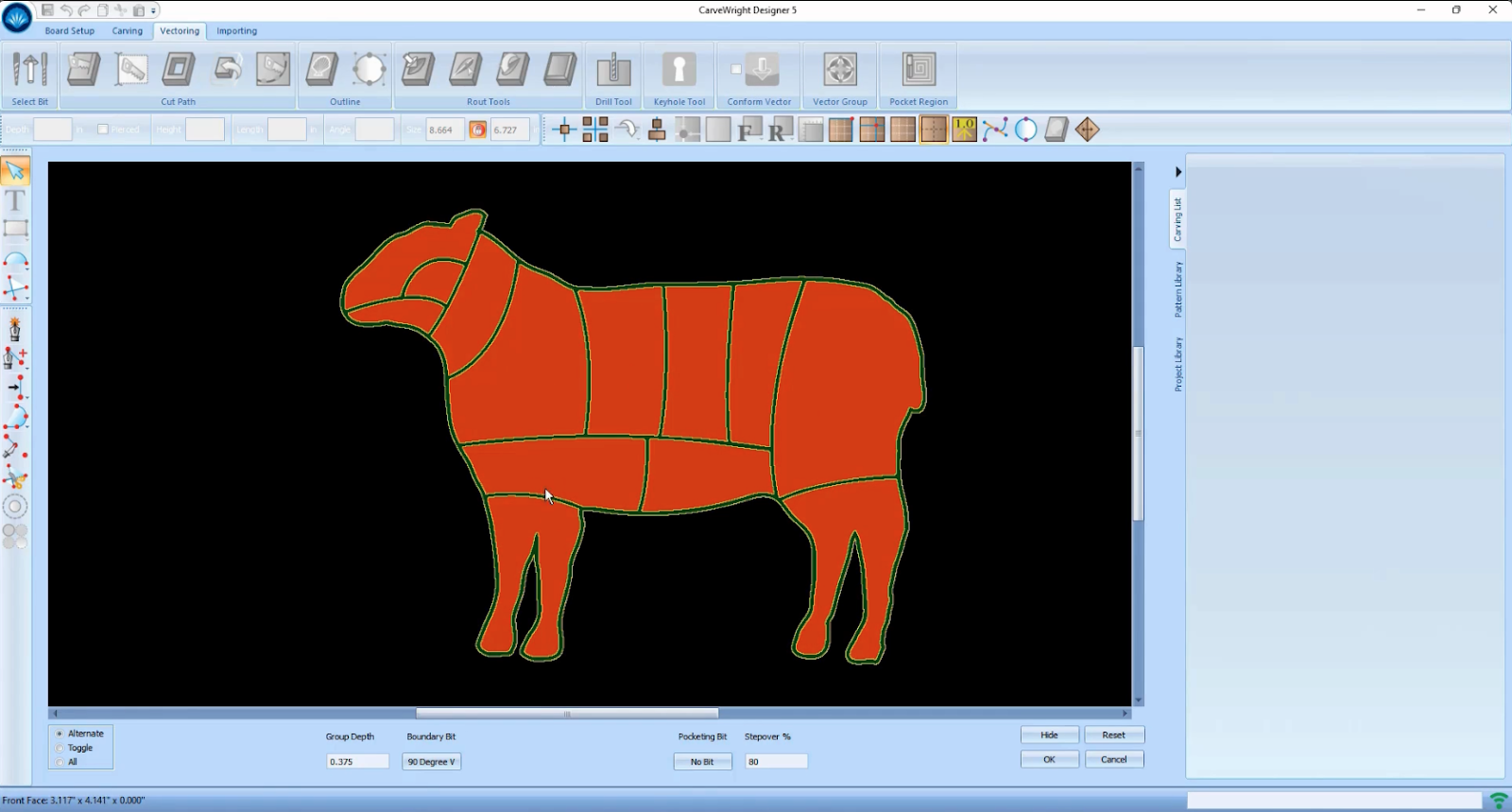Choose the Keyhole Tool
The image size is (1512, 812).
coord(679,70)
